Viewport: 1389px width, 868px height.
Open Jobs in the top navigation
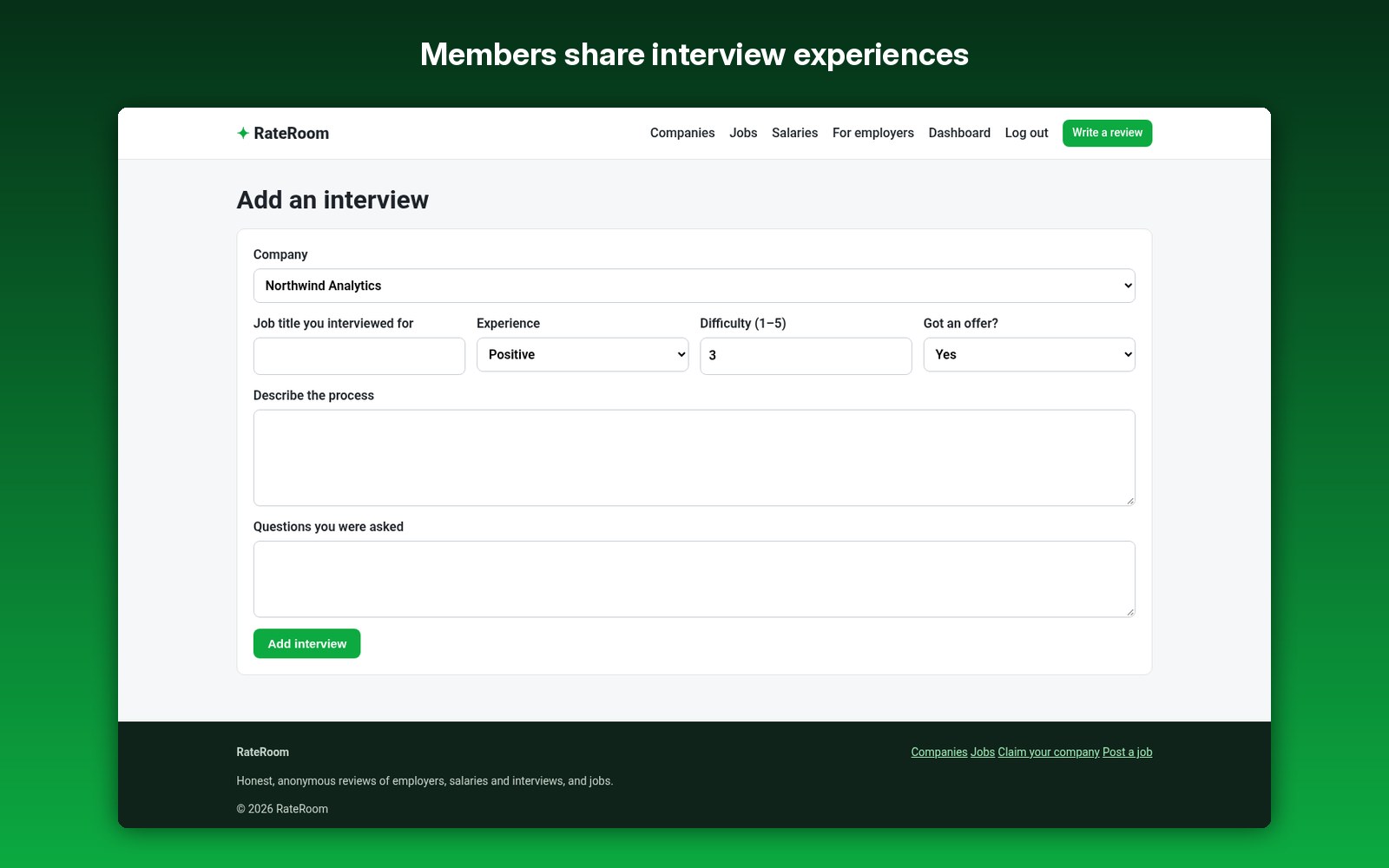point(743,133)
